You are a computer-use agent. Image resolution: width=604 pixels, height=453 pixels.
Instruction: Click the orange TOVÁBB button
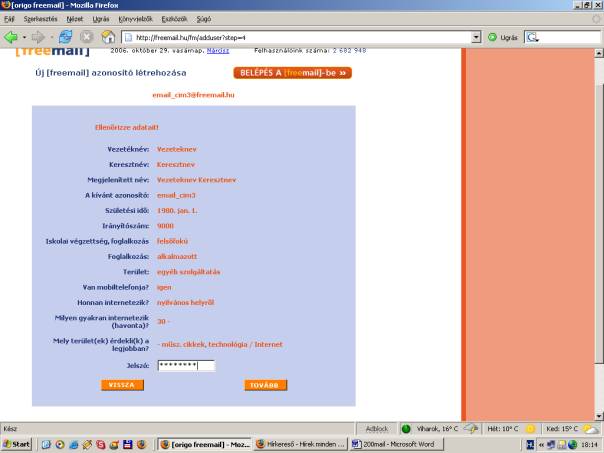267,385
